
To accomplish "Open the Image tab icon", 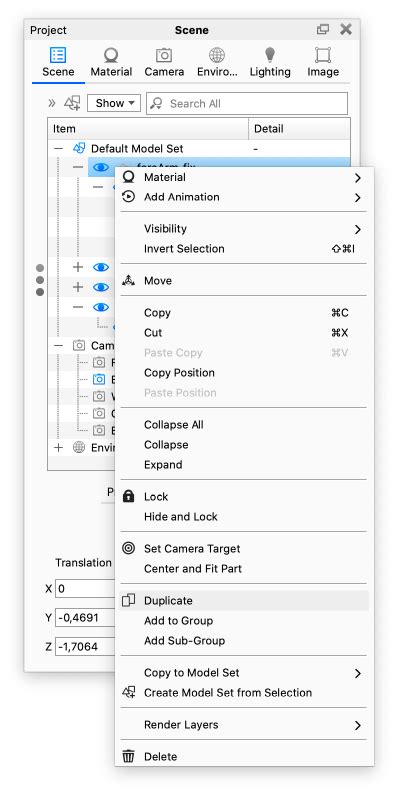I will pyautogui.click(x=323, y=55).
